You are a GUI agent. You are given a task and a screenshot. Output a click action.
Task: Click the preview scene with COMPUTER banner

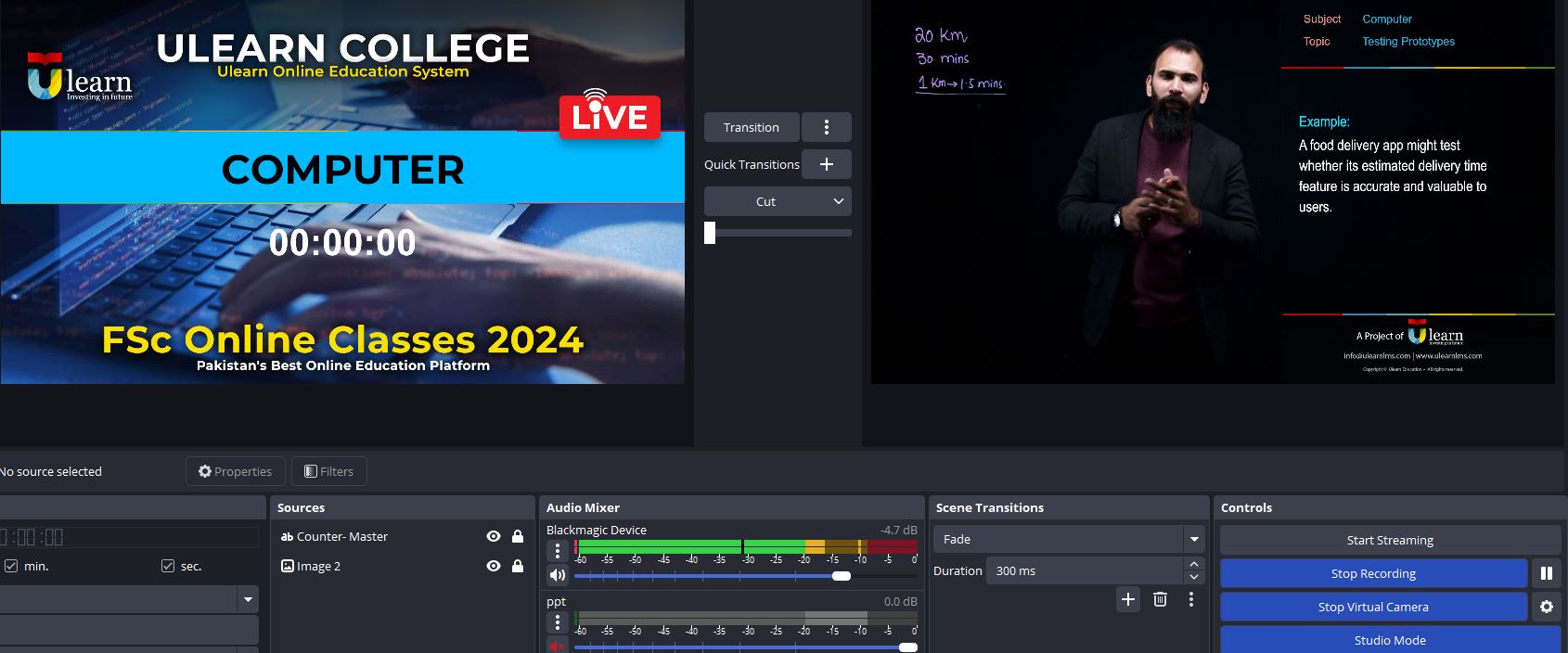[342, 192]
